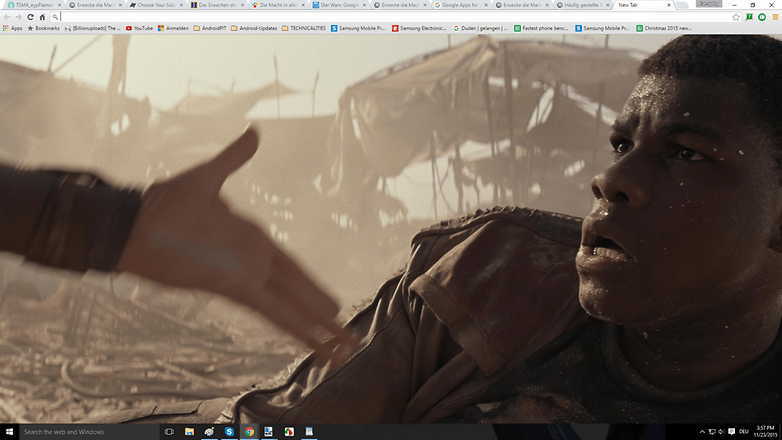Open the Fastest phone benc bookmark
The image size is (782, 440).
point(541,28)
